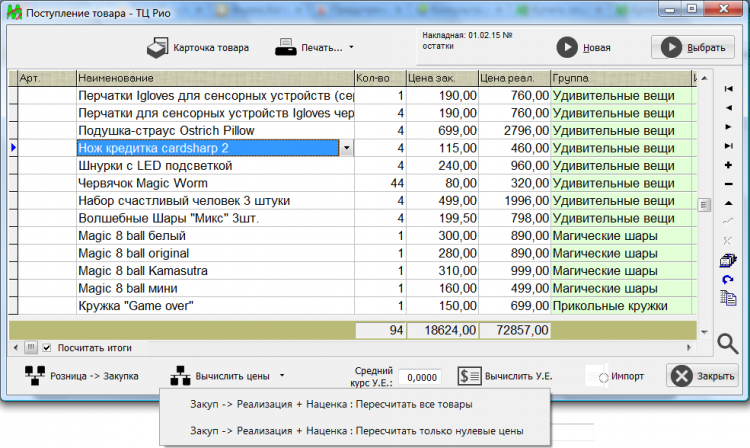This screenshot has width=750, height=448.
Task: Click Средний курс У.Е. input field
Action: pos(420,377)
